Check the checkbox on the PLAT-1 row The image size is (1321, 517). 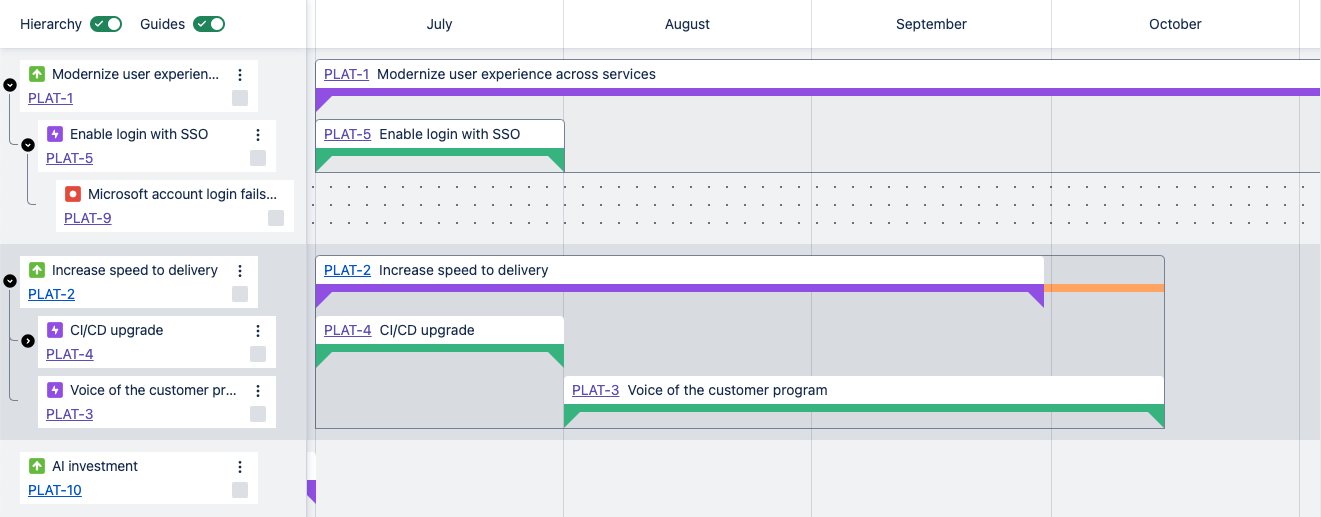[x=240, y=98]
